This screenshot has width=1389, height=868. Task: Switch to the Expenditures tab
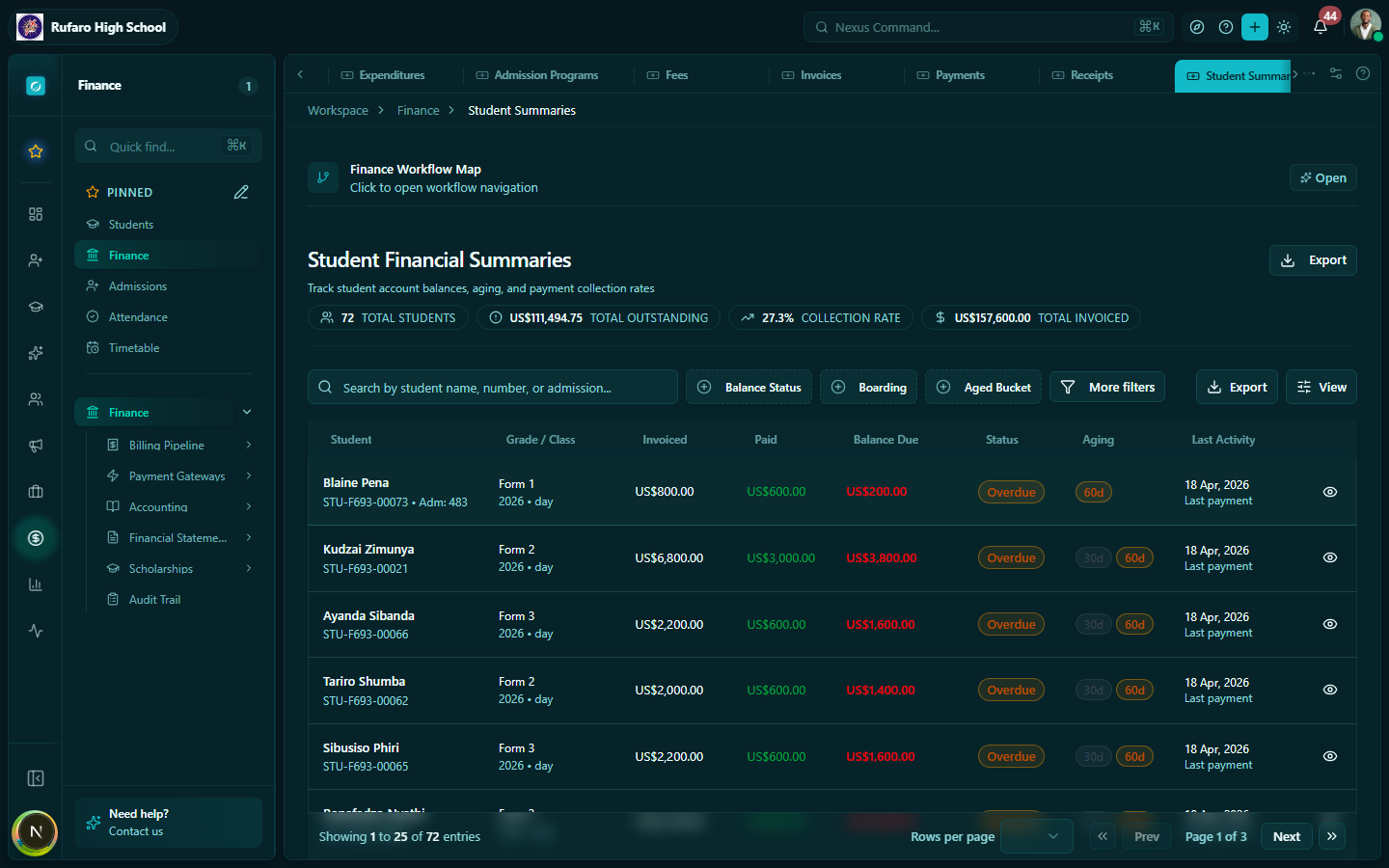tap(383, 74)
